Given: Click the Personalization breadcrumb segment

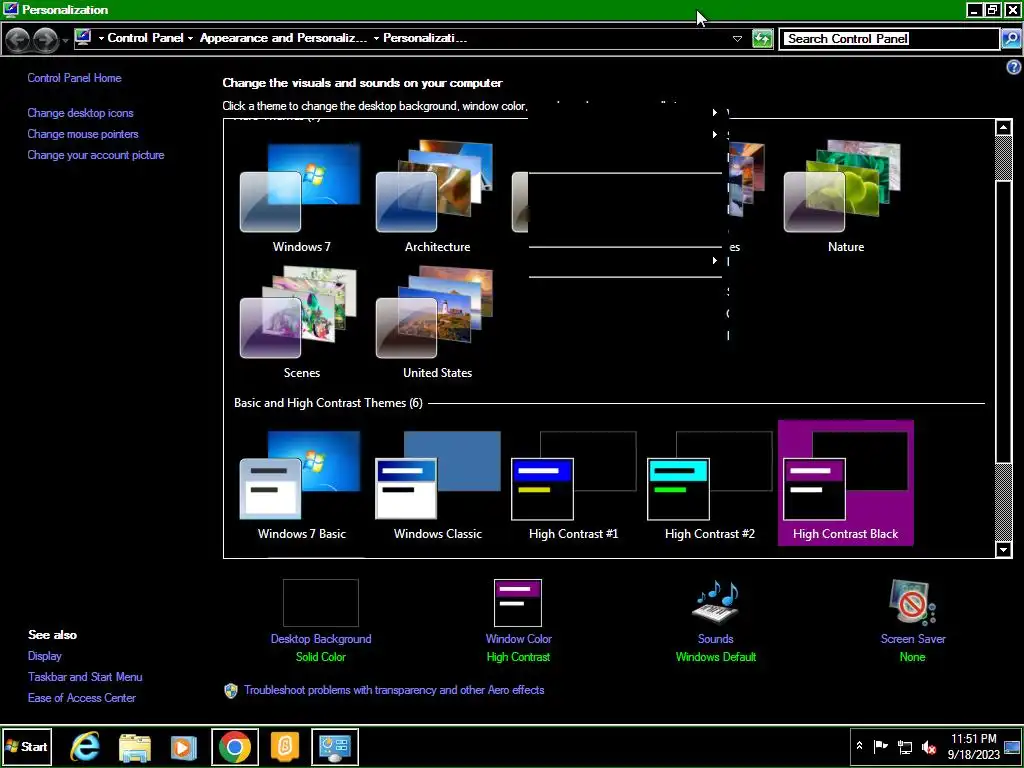Looking at the screenshot, I should (x=424, y=38).
